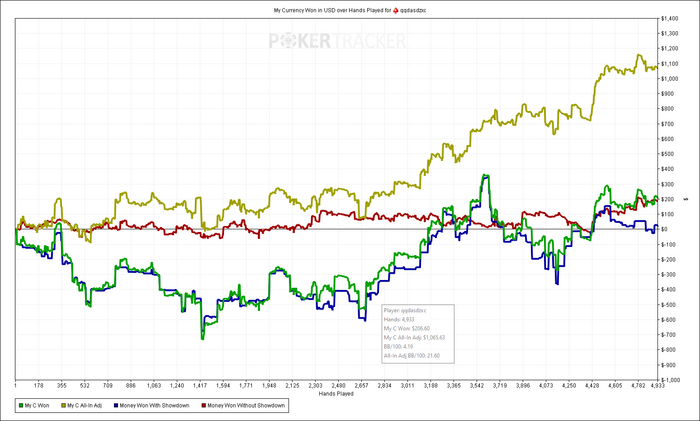The image size is (700, 421).
Task: Click the "$1,000" y-axis label
Action: pos(670,79)
